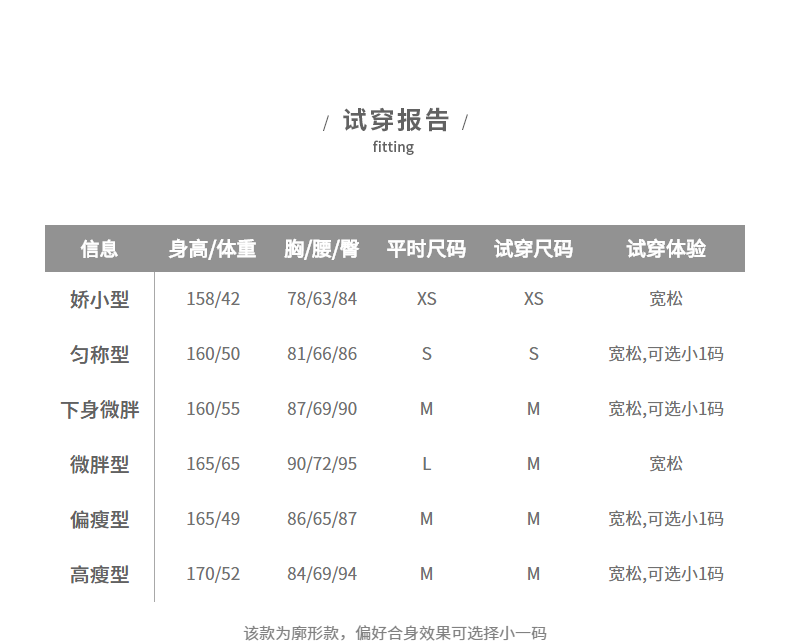The image size is (790, 644).
Task: Click the 158/42 height/weight cell
Action: pyautogui.click(x=213, y=299)
